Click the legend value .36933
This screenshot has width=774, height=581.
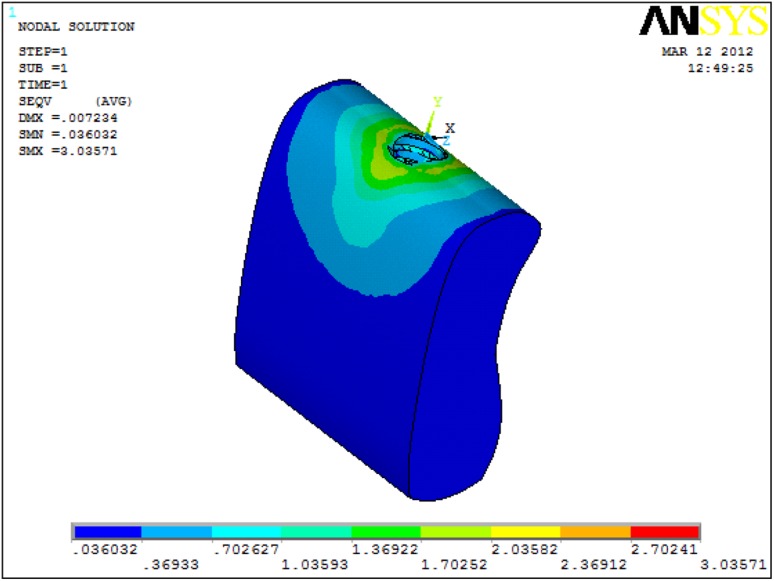click(171, 565)
